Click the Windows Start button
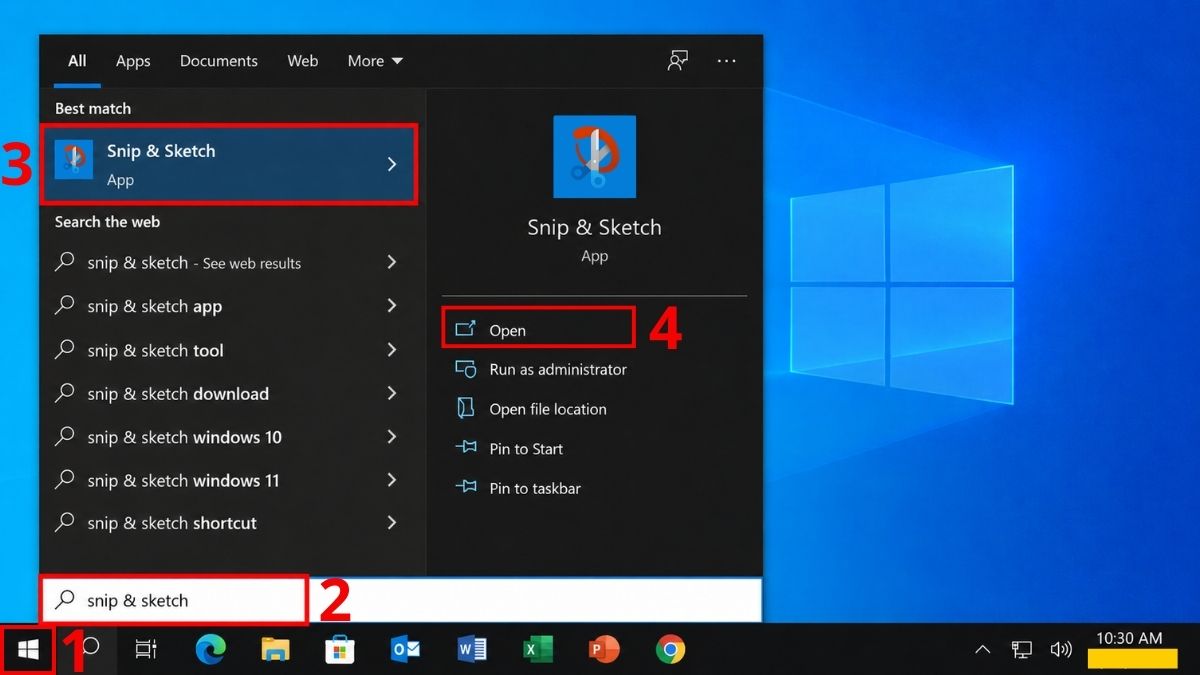1200x675 pixels. (x=28, y=650)
